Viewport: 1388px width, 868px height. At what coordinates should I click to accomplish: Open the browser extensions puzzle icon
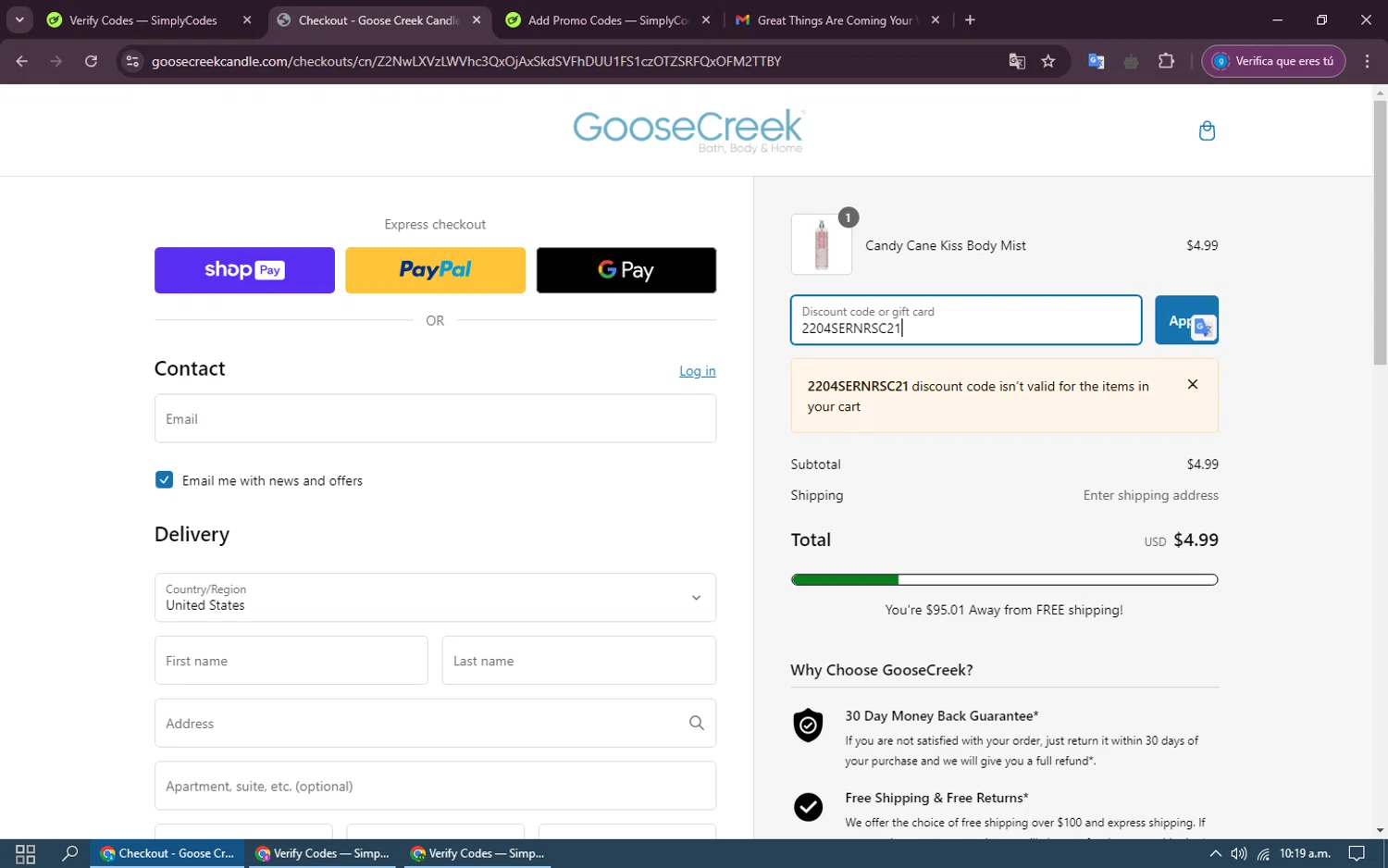(x=1166, y=61)
